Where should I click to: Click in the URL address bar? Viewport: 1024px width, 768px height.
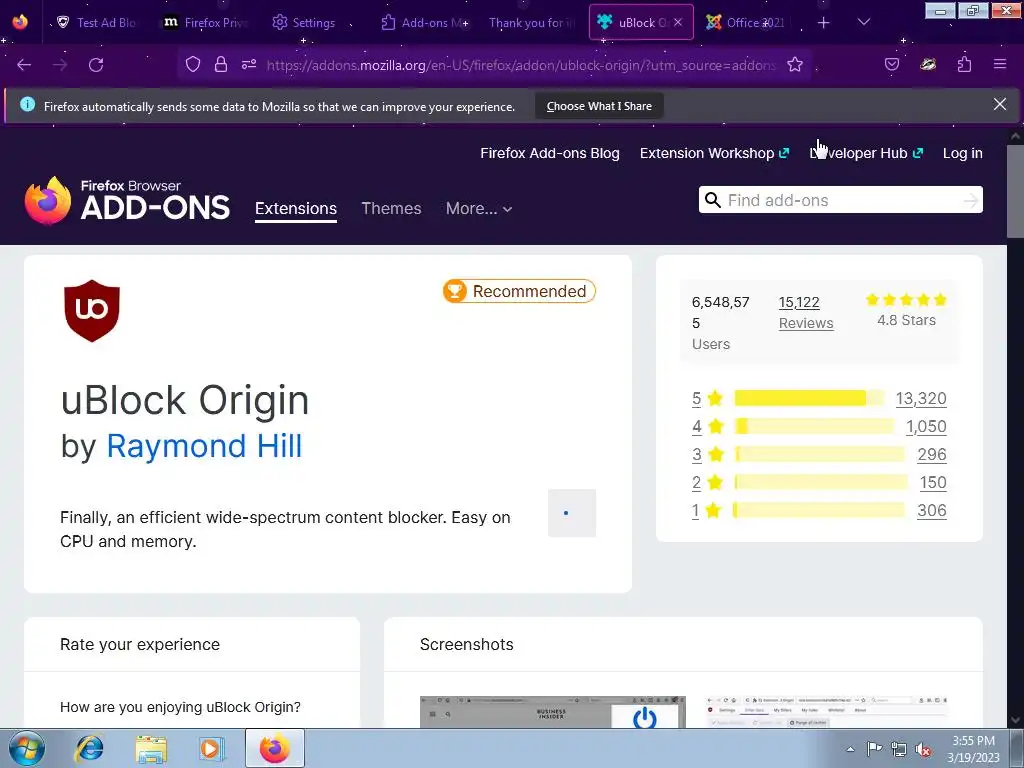click(x=521, y=65)
